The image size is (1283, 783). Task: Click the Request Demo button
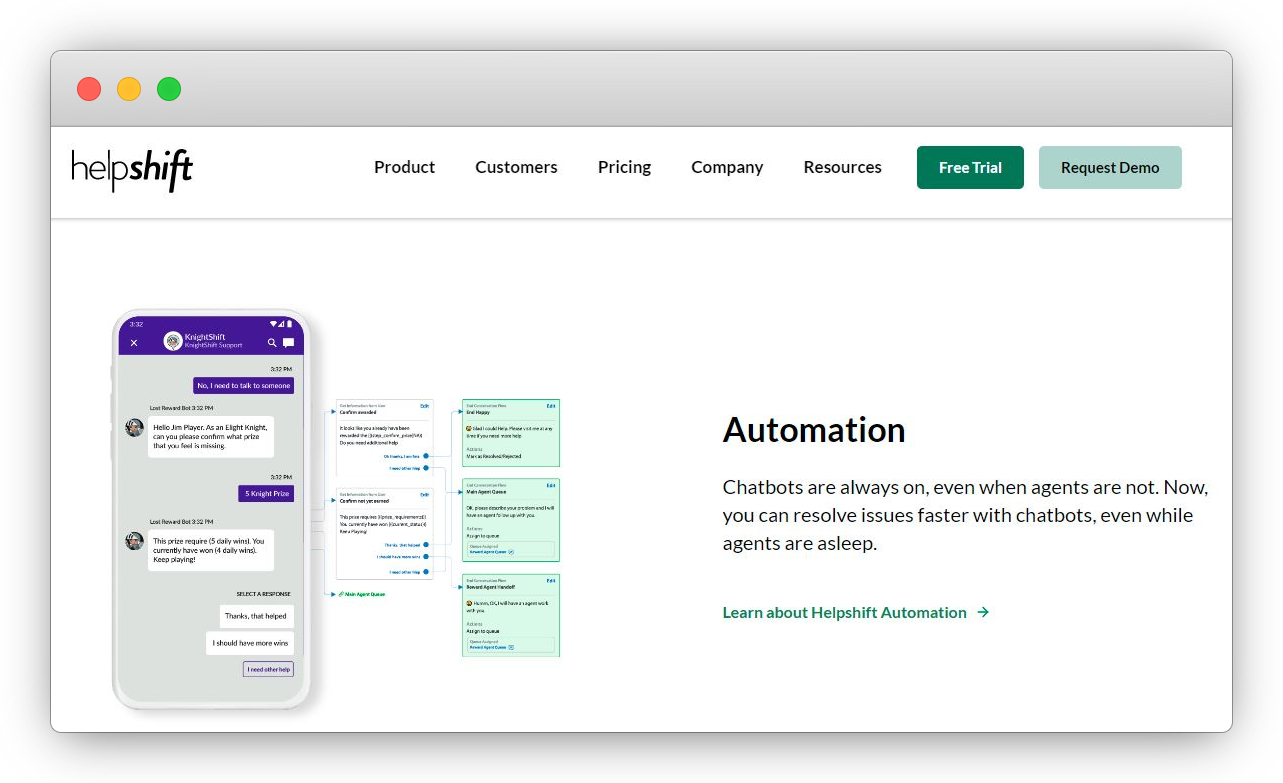(1110, 167)
